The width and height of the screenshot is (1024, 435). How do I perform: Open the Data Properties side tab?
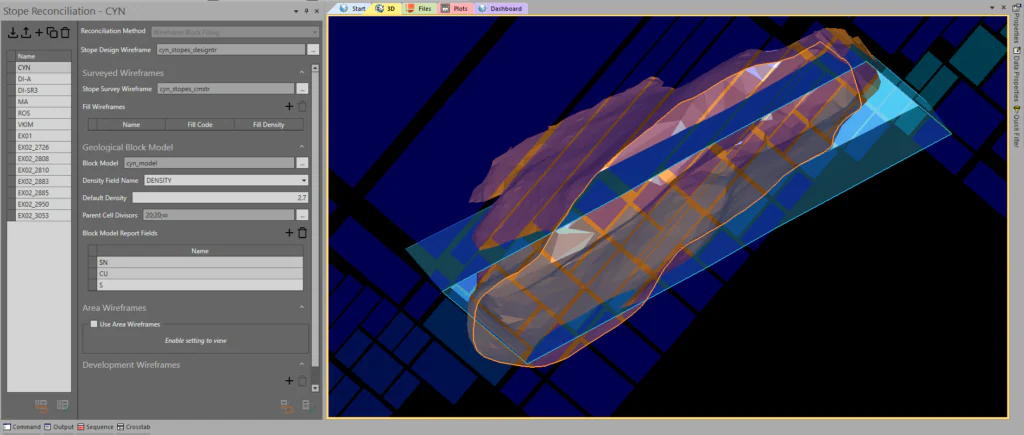pos(1016,73)
